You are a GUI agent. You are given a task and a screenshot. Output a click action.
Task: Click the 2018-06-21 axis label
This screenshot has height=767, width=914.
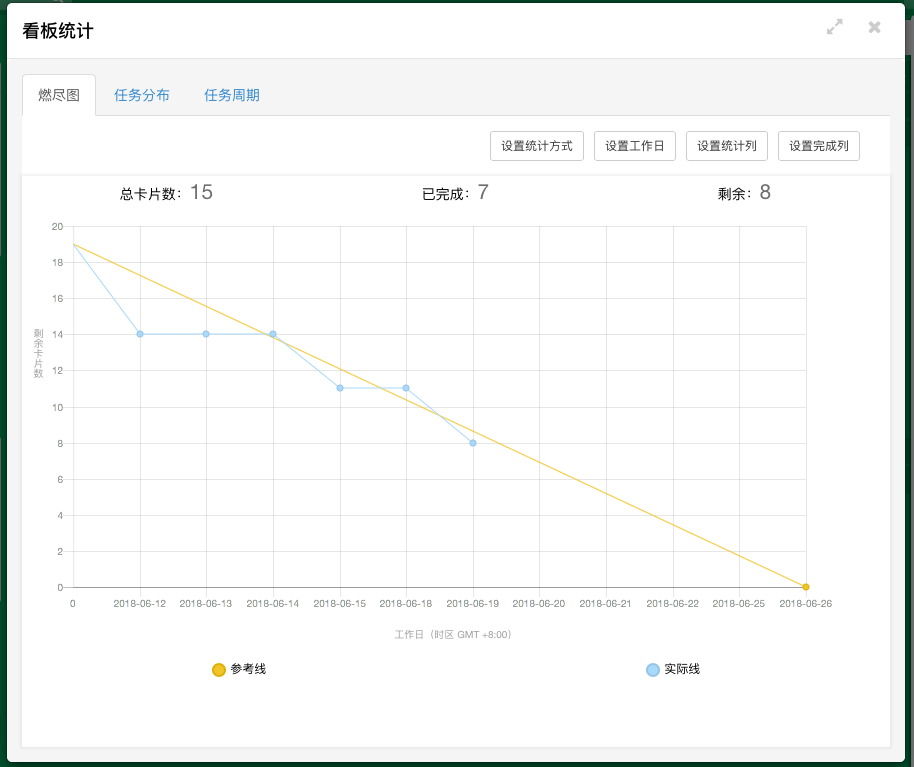605,603
